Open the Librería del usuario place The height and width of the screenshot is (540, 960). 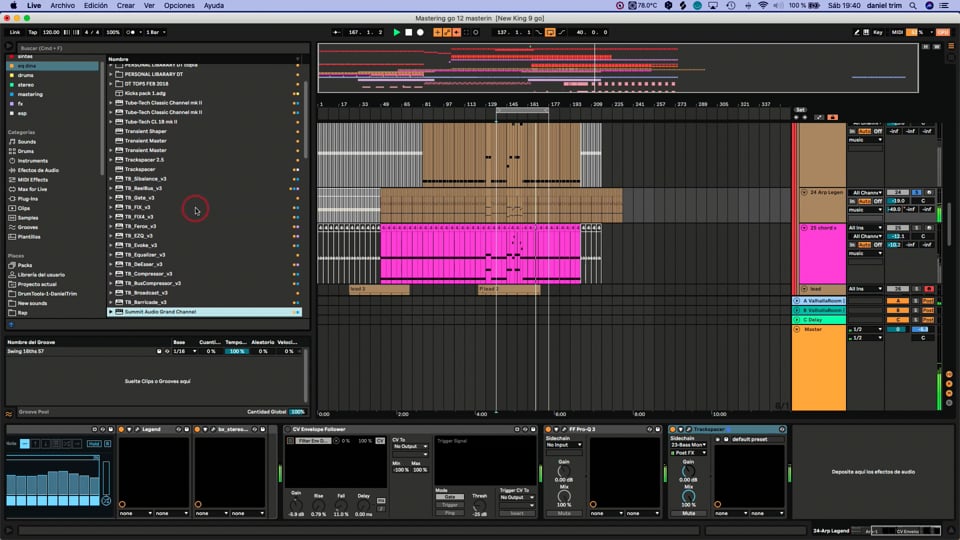click(41, 275)
